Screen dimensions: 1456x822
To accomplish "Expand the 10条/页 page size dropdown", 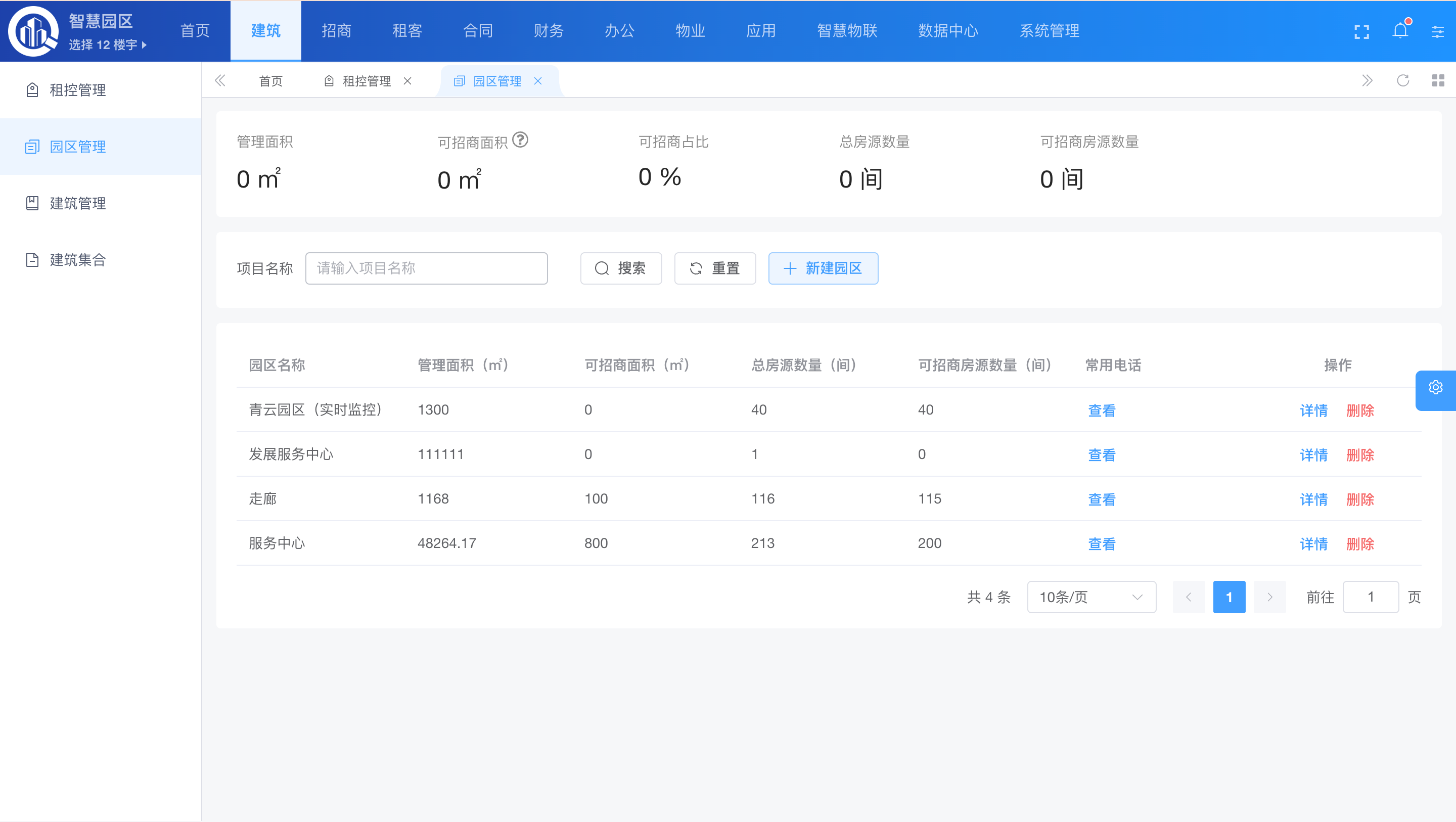I will (x=1091, y=597).
